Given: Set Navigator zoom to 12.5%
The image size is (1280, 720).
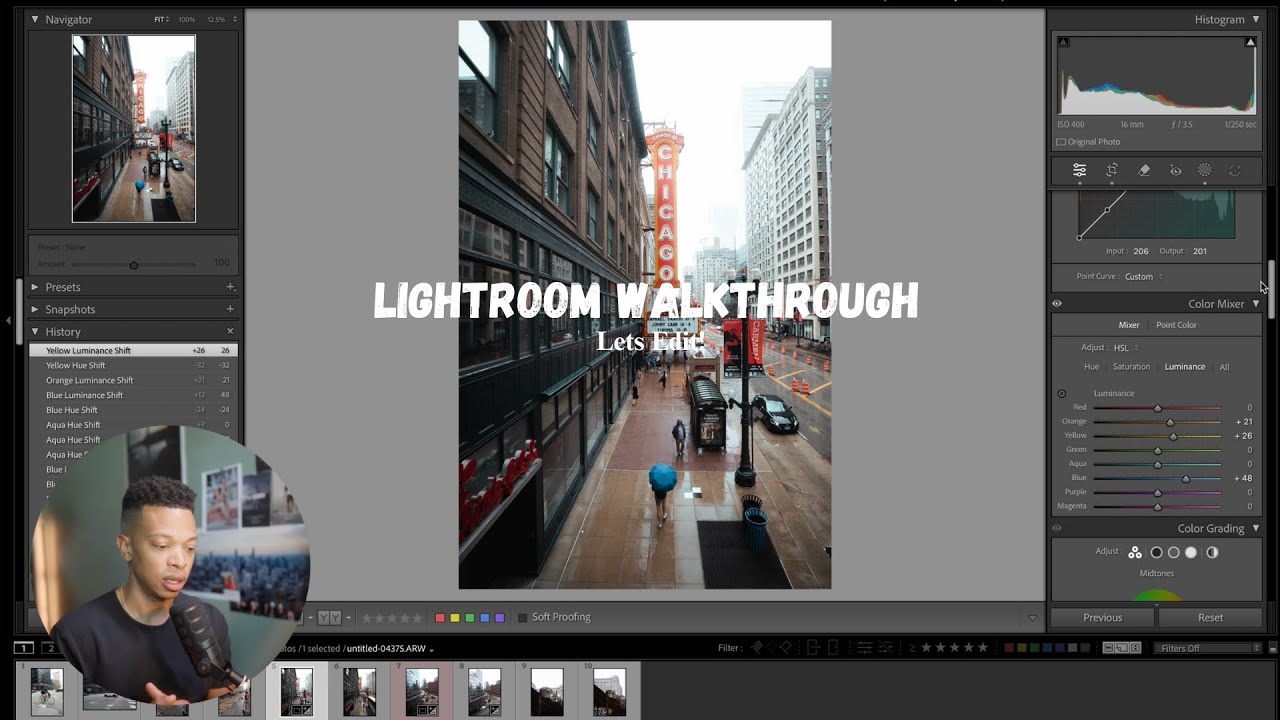Looking at the screenshot, I should coord(217,19).
